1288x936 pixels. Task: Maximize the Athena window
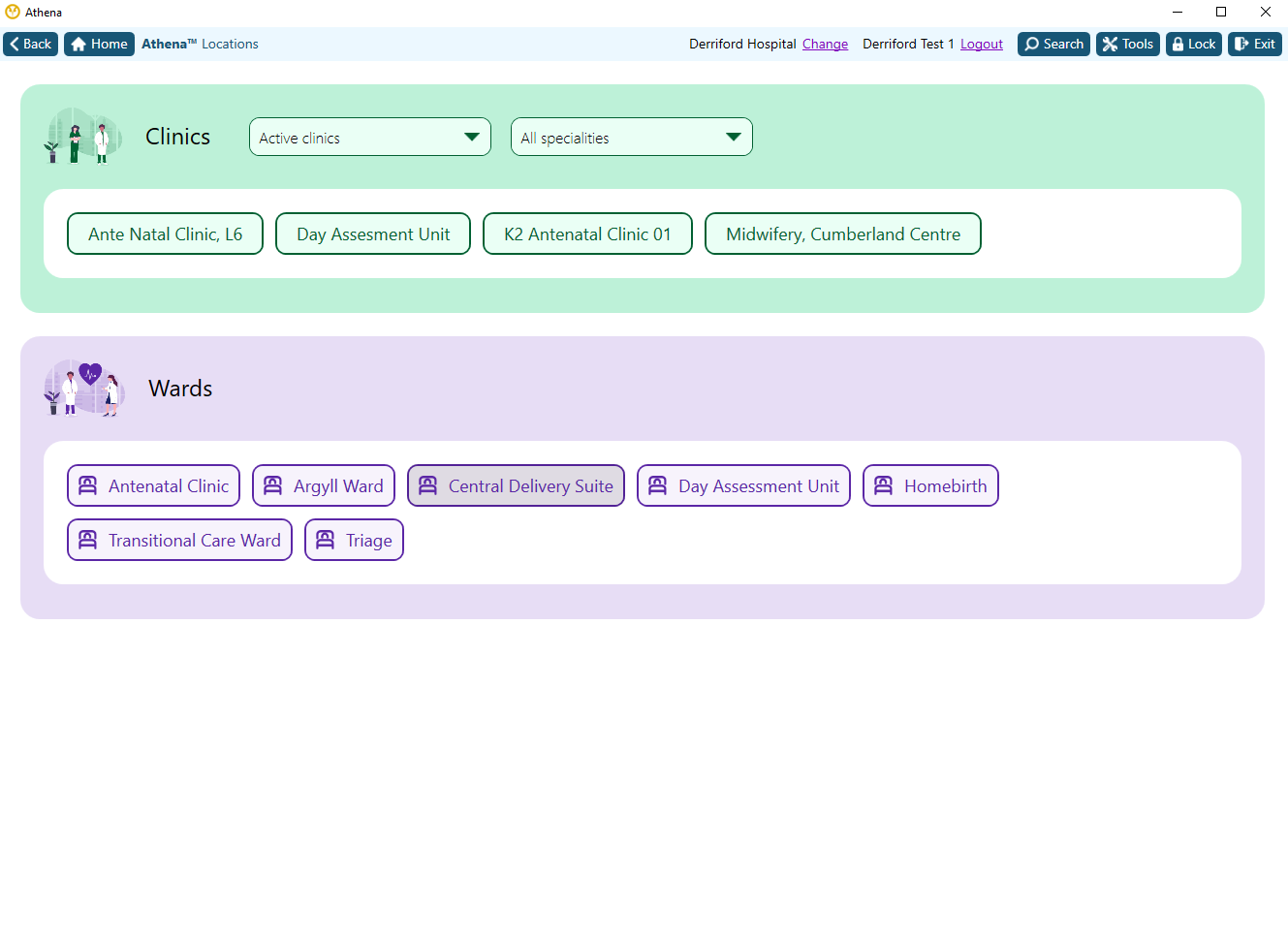tap(1221, 12)
